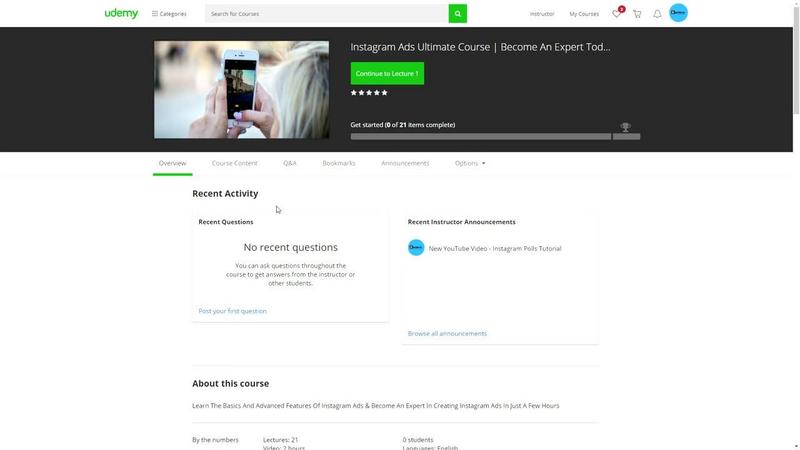Click Get started items complete text
800x450 pixels.
tap(403, 125)
